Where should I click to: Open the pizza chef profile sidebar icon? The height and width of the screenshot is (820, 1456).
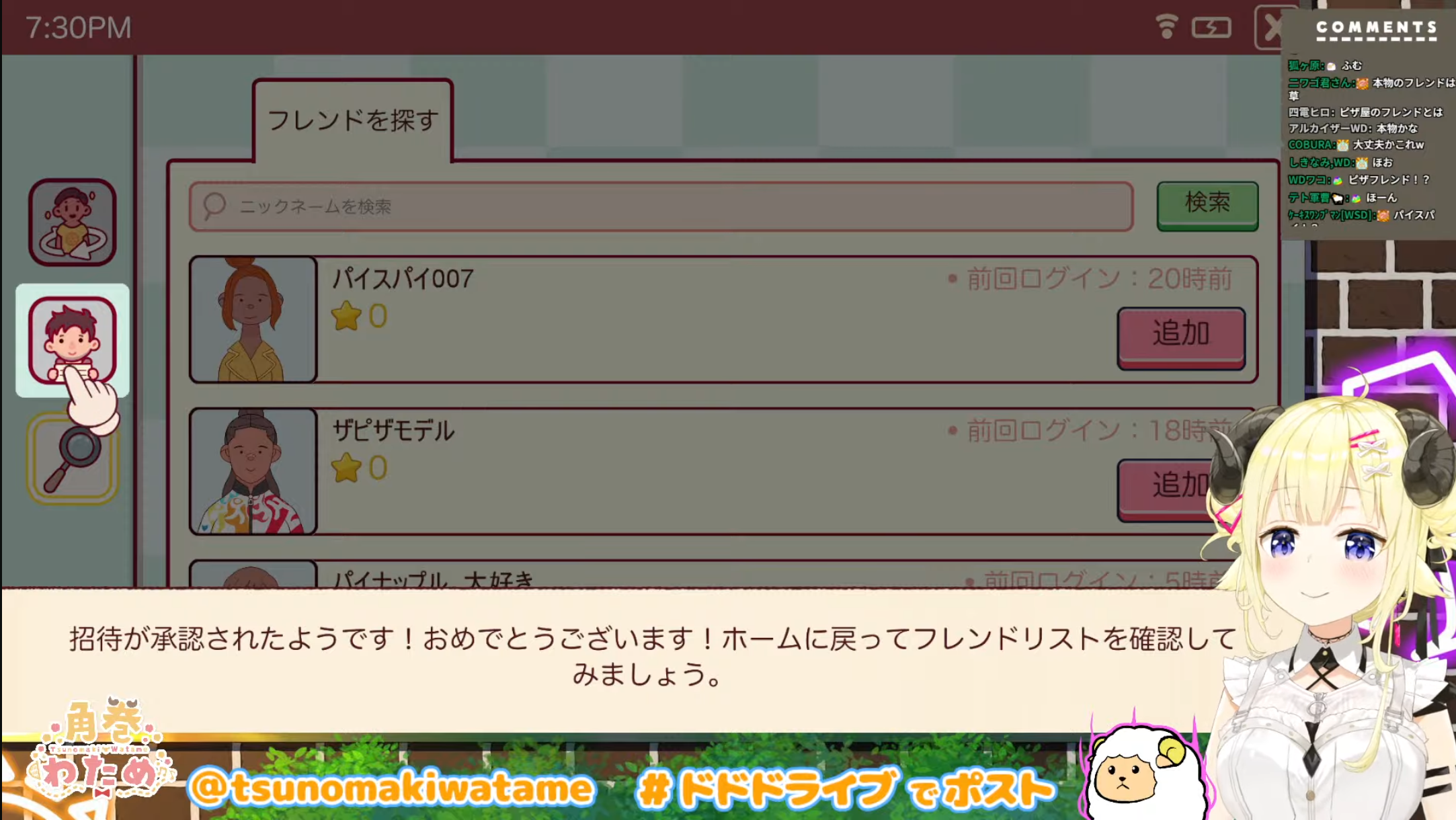click(x=72, y=222)
